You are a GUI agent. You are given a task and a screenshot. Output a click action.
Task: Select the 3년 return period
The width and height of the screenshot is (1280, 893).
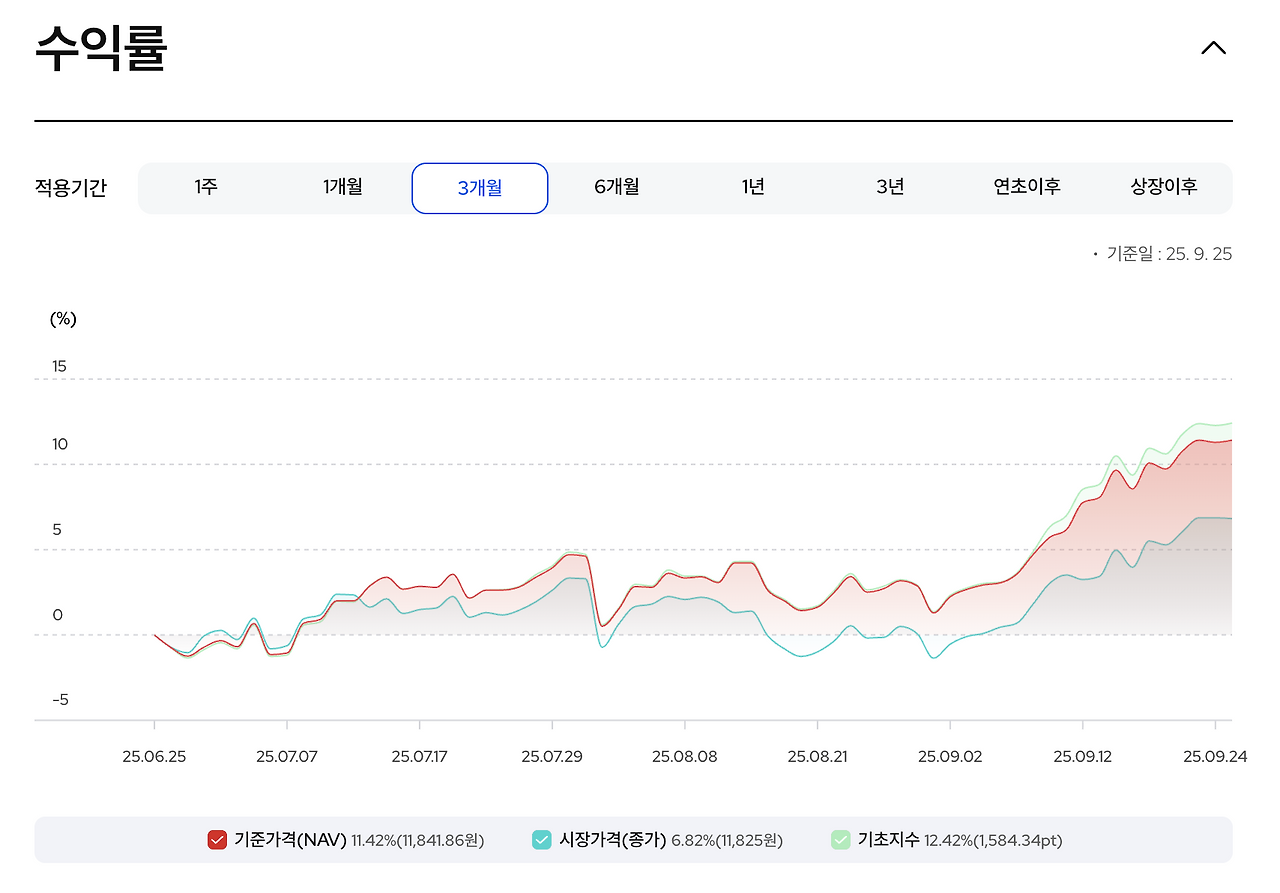890,188
